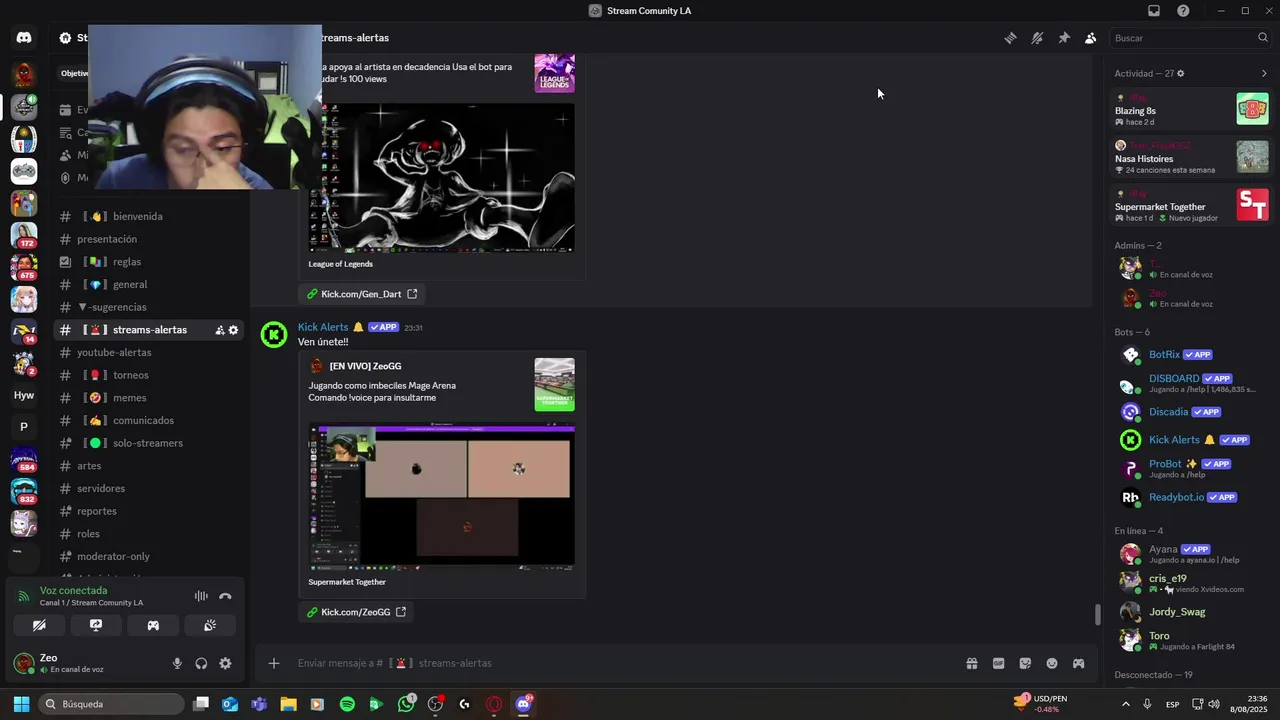Expand the Actividad panel chevron
Screen dimensions: 1280x720
click(1264, 74)
